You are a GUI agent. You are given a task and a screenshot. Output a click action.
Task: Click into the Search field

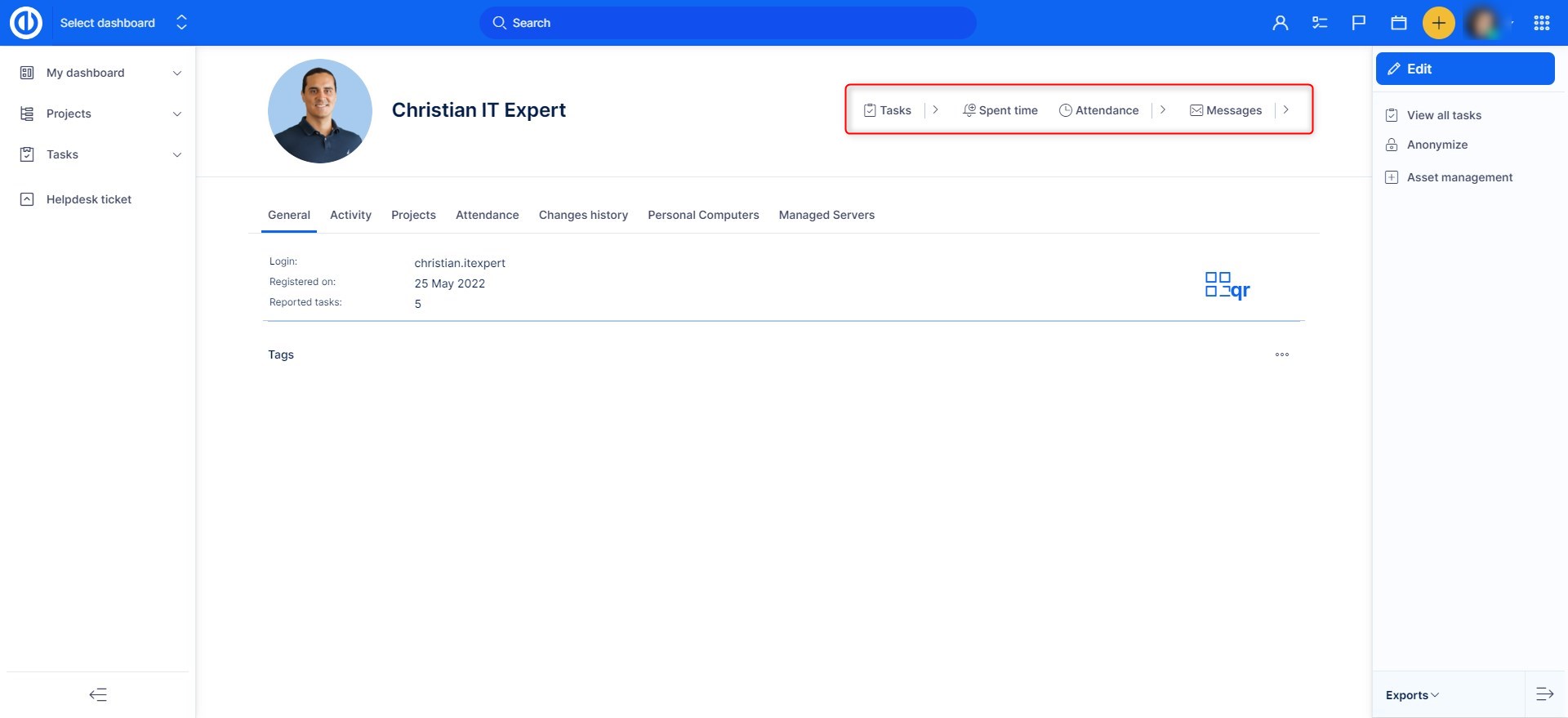[727, 23]
